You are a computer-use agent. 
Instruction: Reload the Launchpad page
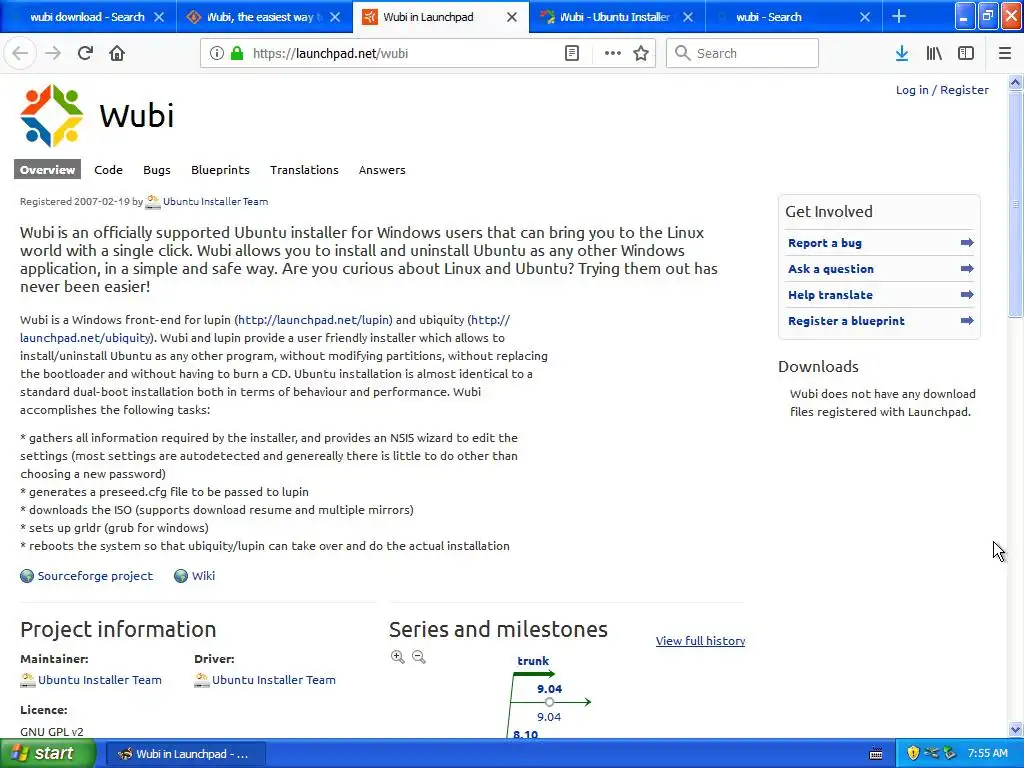click(85, 53)
